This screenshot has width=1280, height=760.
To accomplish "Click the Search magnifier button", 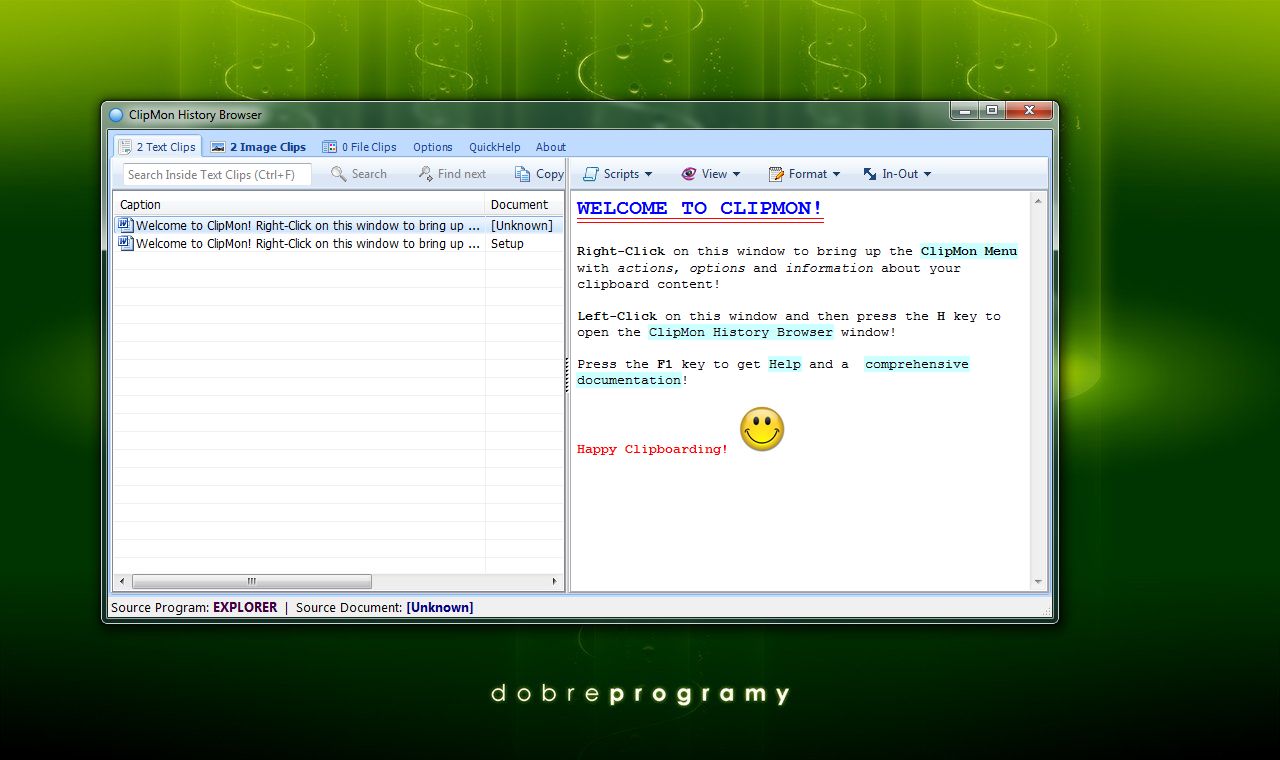I will (359, 174).
